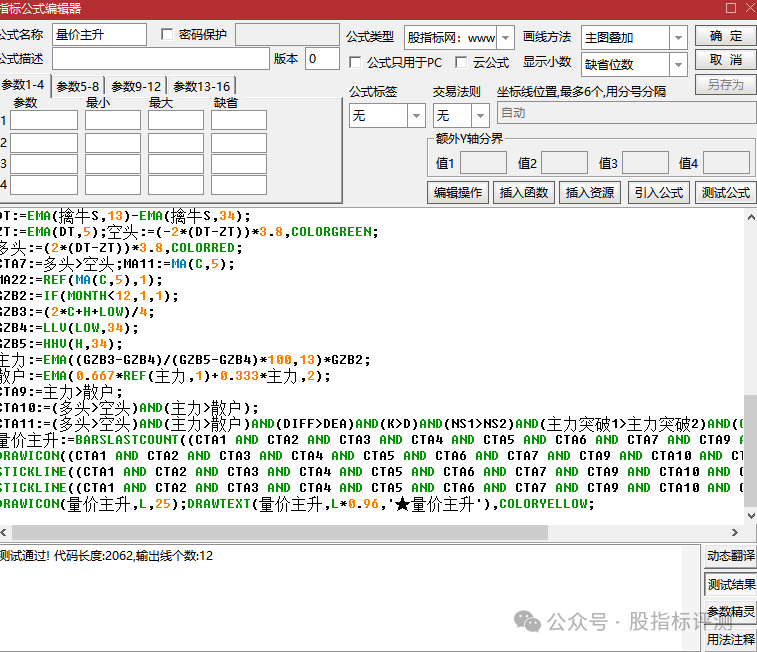This screenshot has width=757, height=652.
Task: Toggle the 云公式 checkbox
Action: [461, 62]
